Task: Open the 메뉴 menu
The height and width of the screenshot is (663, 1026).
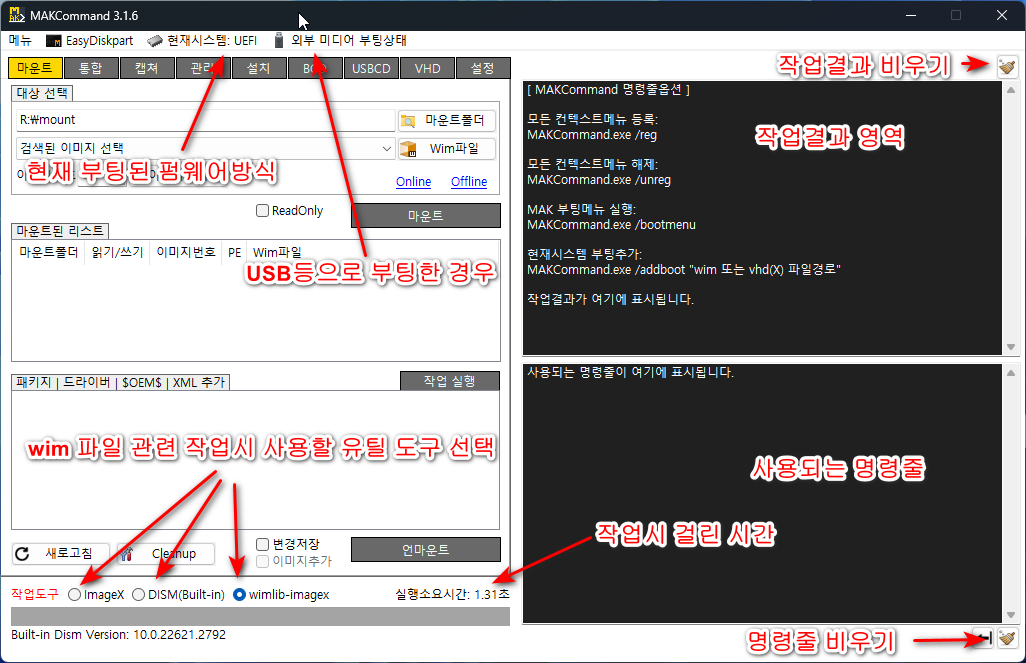Action: [x=20, y=41]
